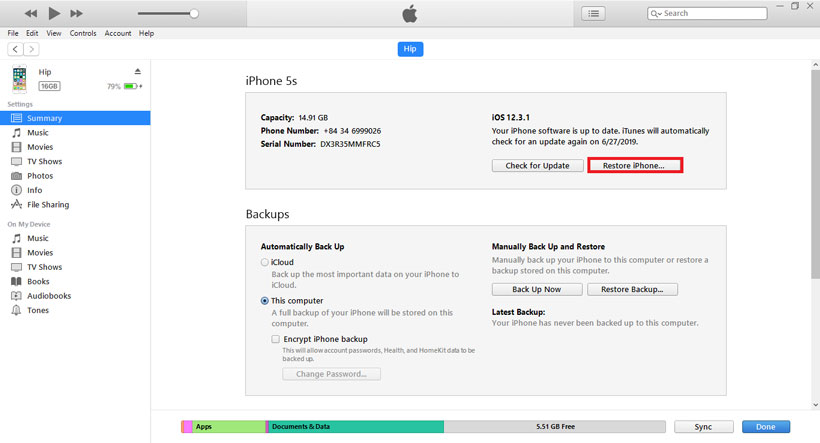Click the 16GB capacity badge
820x443 pixels.
(50, 86)
